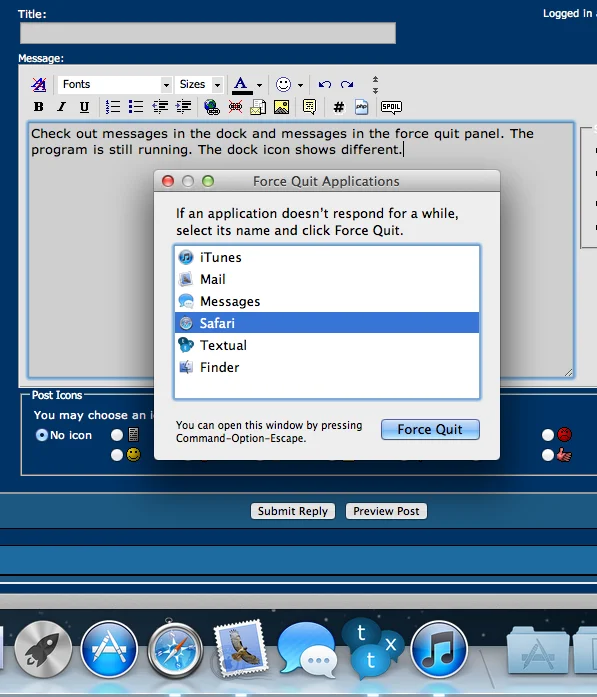Screen dimensions: 597x697
Task: Click the editor size adjust arrows
Action: pyautogui.click(x=375, y=84)
